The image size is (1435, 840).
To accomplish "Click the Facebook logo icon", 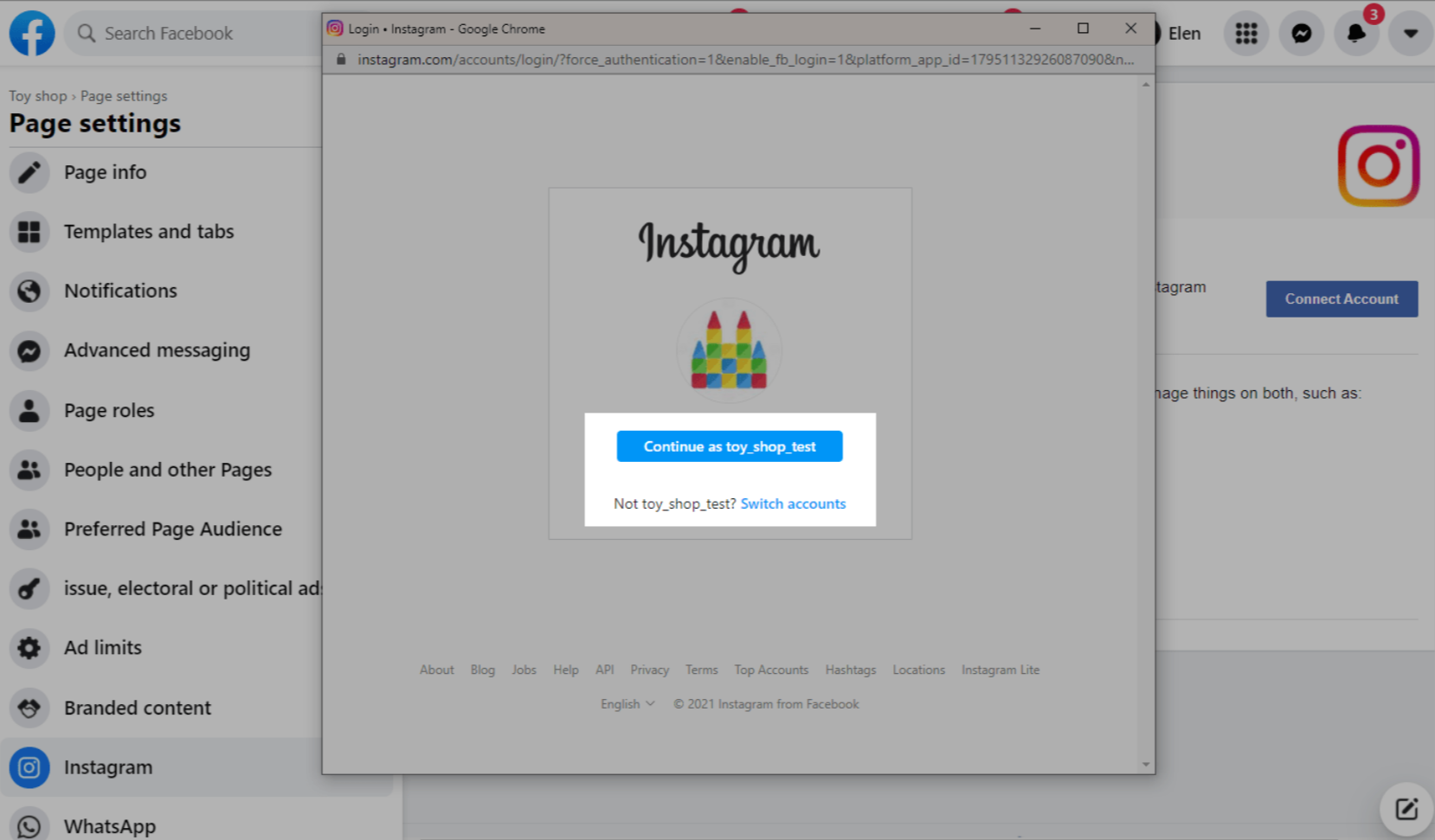I will [32, 33].
